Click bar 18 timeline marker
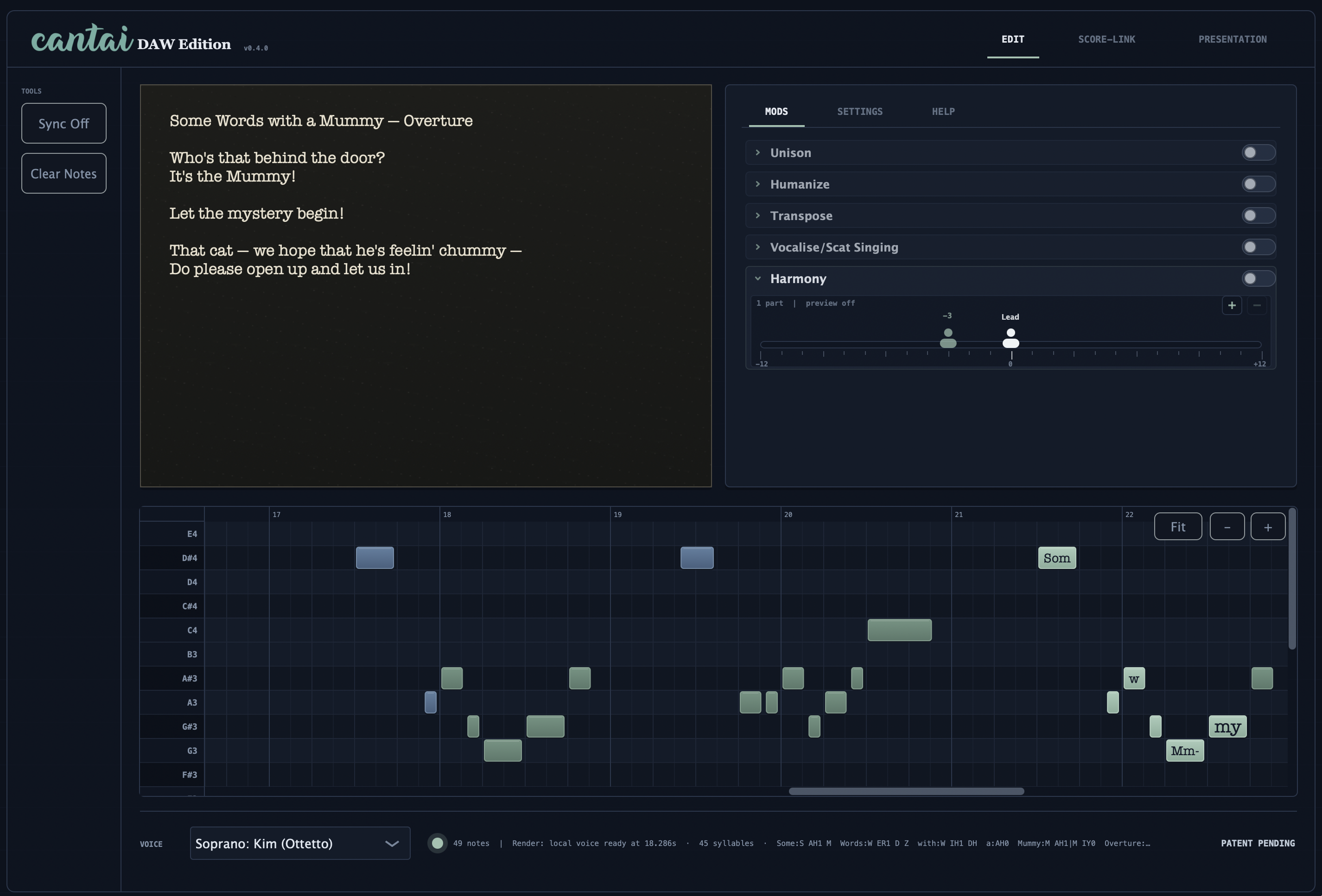The height and width of the screenshot is (896, 1322). click(447, 515)
